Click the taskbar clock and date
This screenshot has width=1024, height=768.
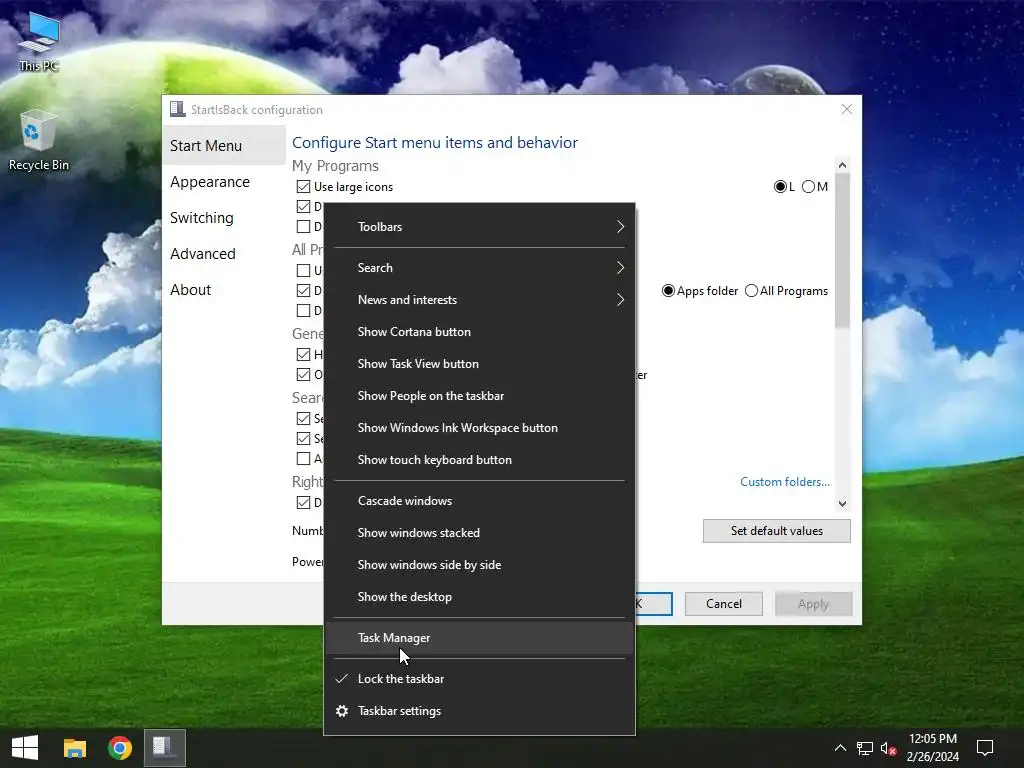(x=933, y=748)
